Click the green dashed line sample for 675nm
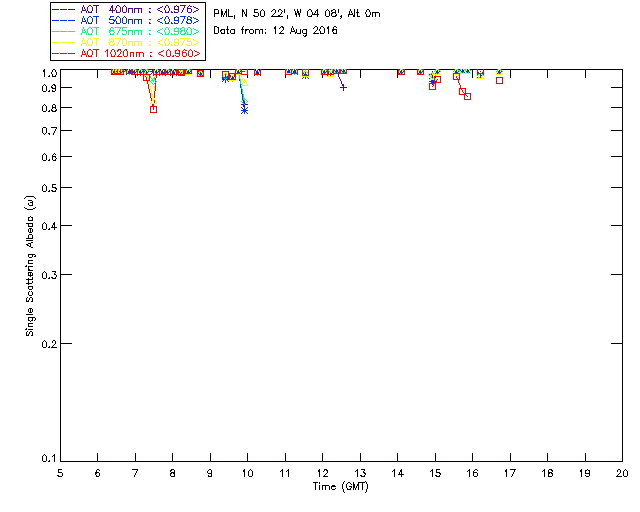This screenshot has height=512, width=640. [x=64, y=31]
